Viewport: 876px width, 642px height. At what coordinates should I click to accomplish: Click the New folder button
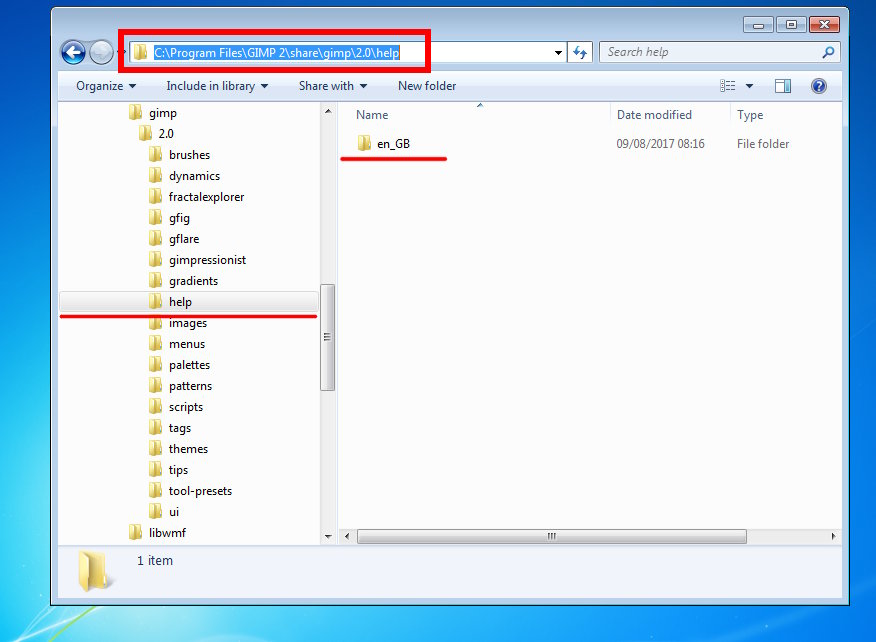tap(427, 85)
